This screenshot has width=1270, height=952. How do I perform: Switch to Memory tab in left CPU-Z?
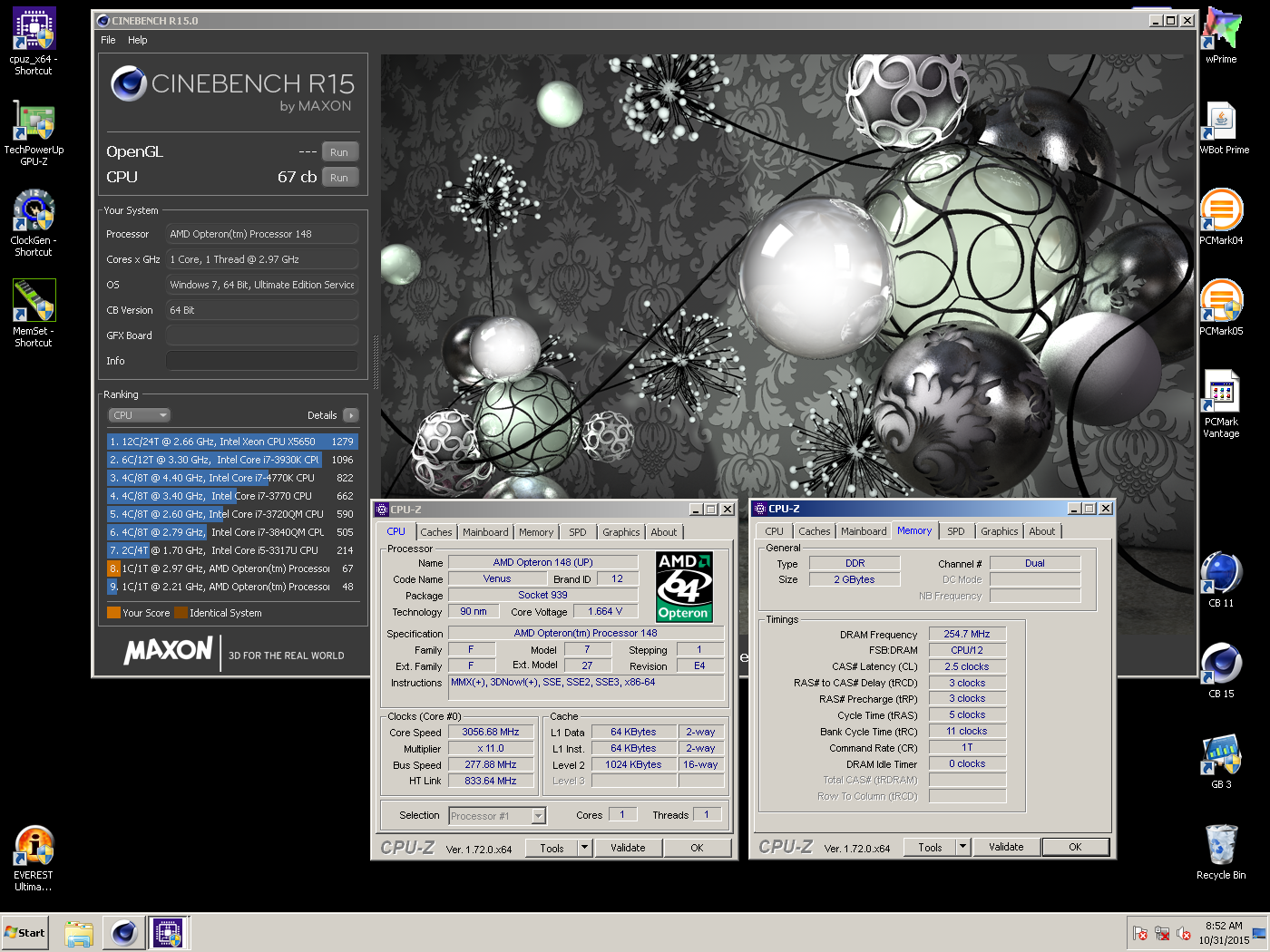click(536, 532)
